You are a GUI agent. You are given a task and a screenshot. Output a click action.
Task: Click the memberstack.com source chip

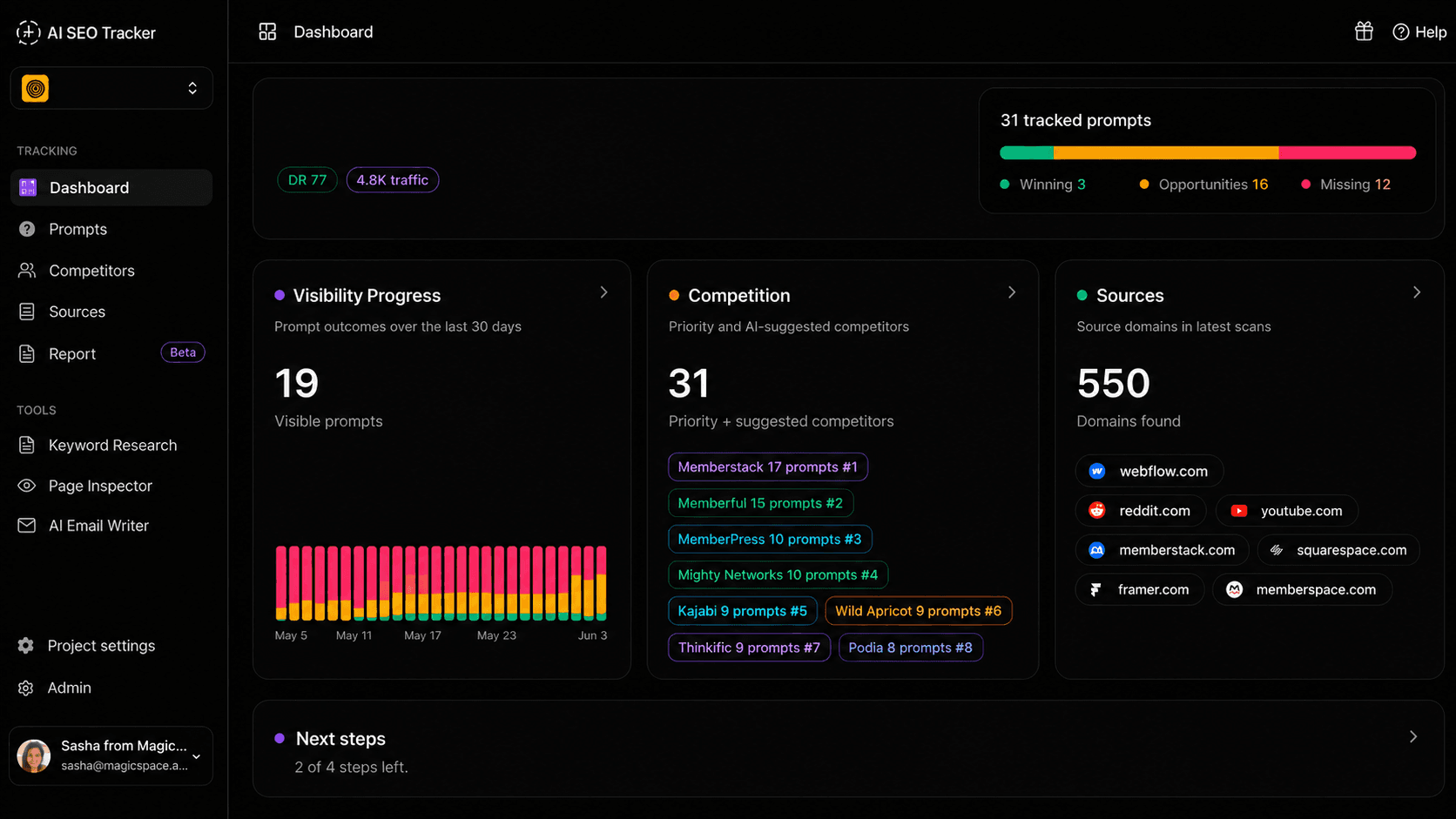1163,550
